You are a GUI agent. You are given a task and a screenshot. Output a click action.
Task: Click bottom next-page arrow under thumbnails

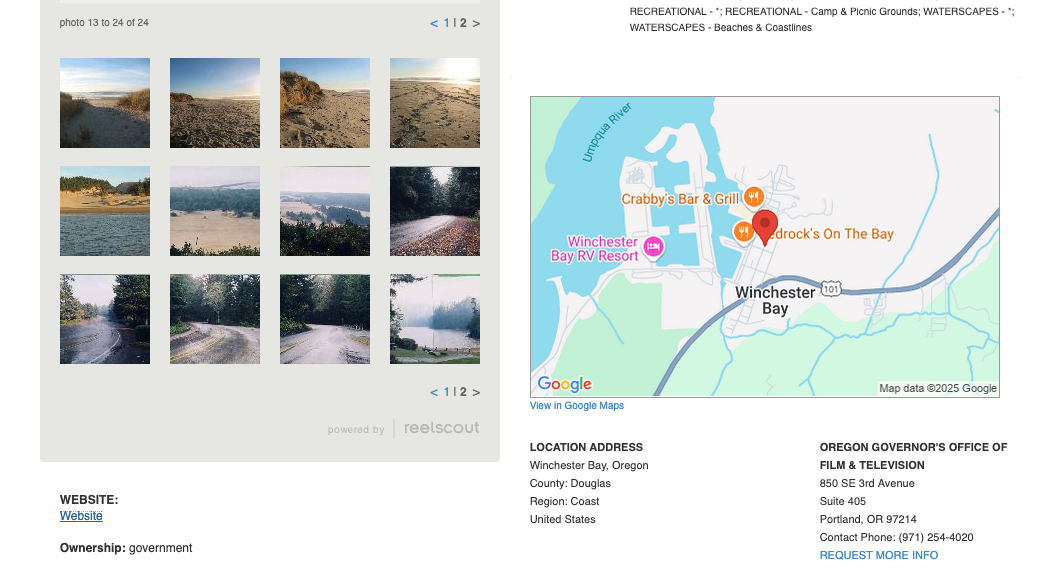pyautogui.click(x=476, y=392)
